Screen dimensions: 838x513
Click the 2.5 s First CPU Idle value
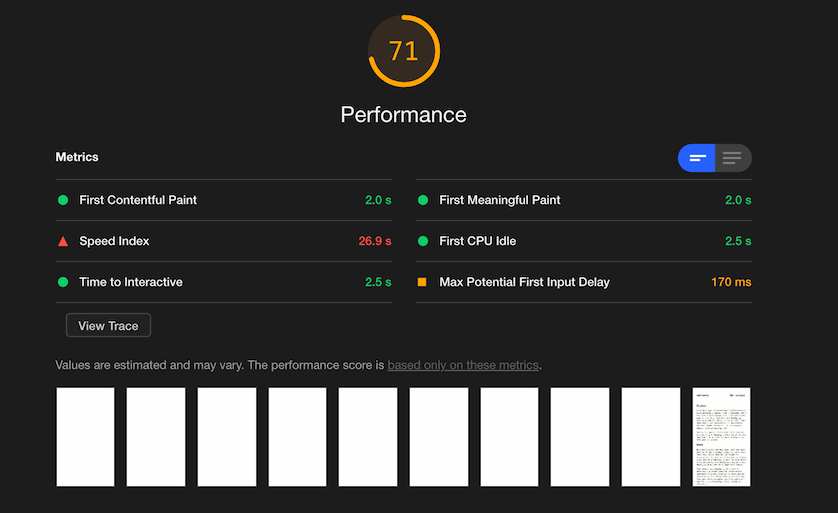[738, 241]
